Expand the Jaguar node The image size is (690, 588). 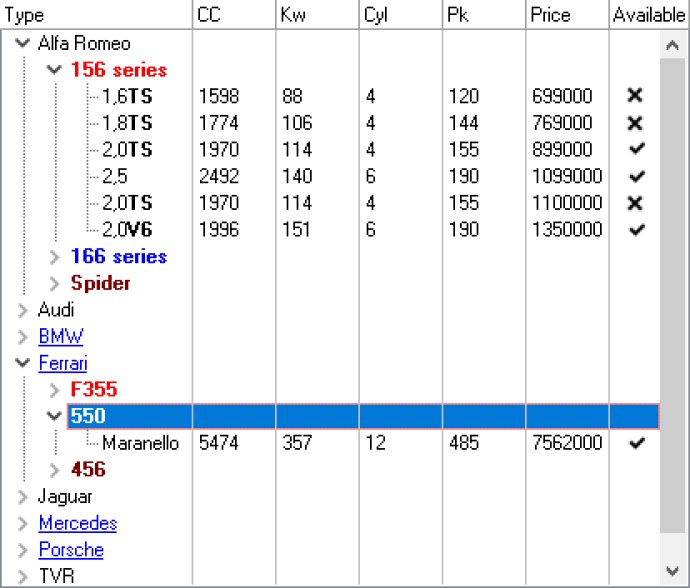point(22,497)
